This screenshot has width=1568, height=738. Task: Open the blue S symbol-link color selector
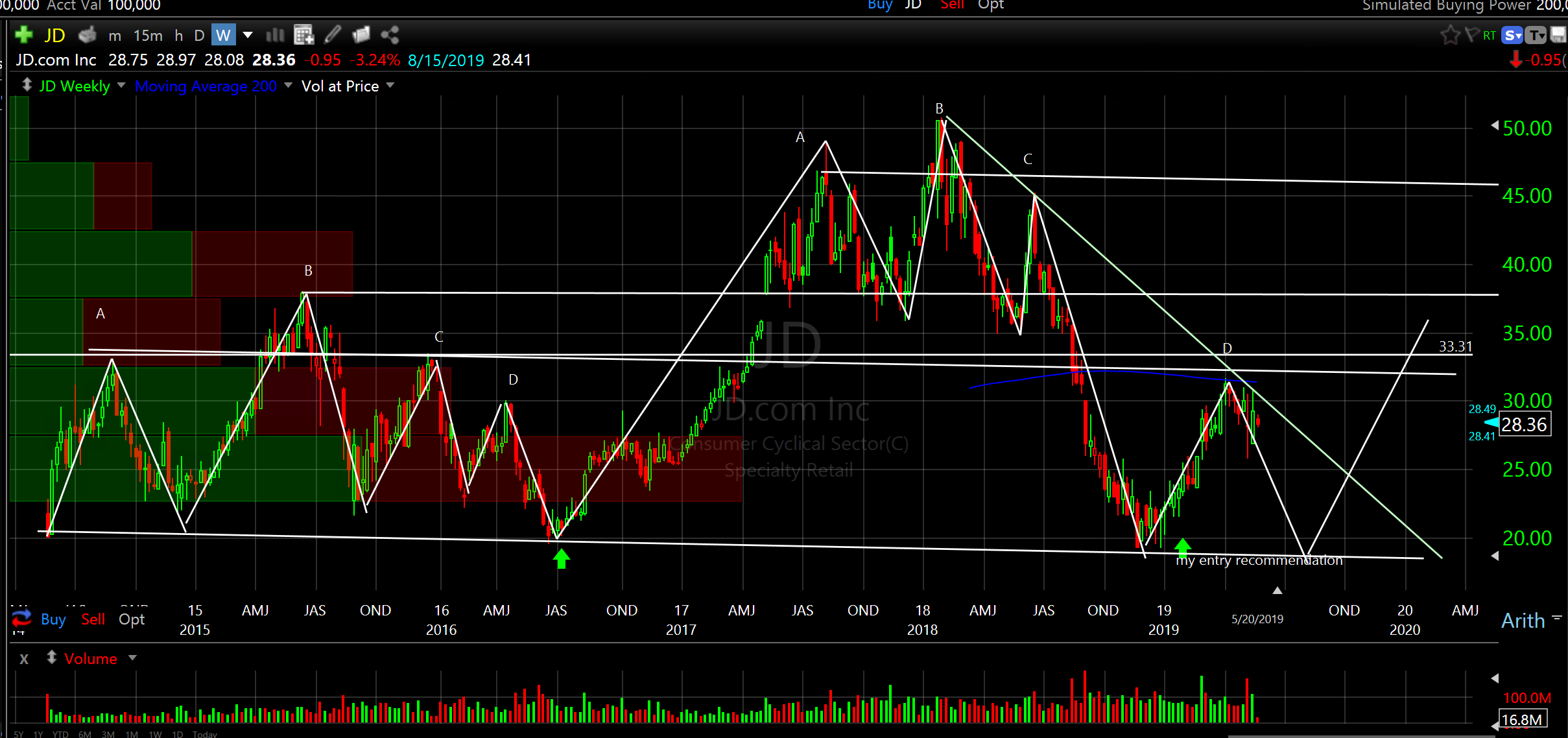click(1512, 35)
